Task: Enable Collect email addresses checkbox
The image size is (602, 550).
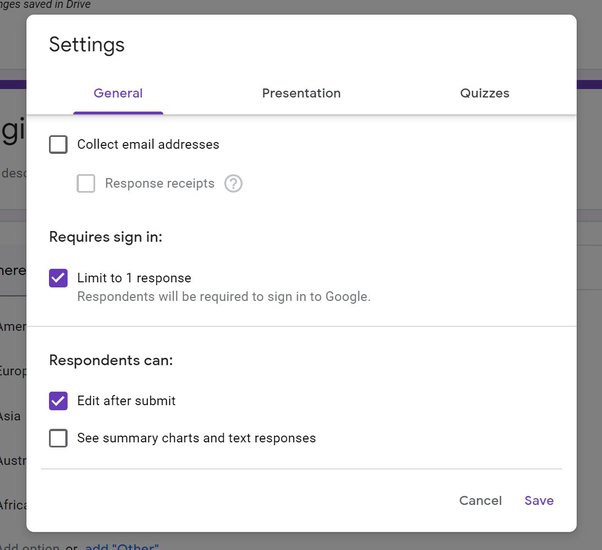Action: (x=59, y=145)
